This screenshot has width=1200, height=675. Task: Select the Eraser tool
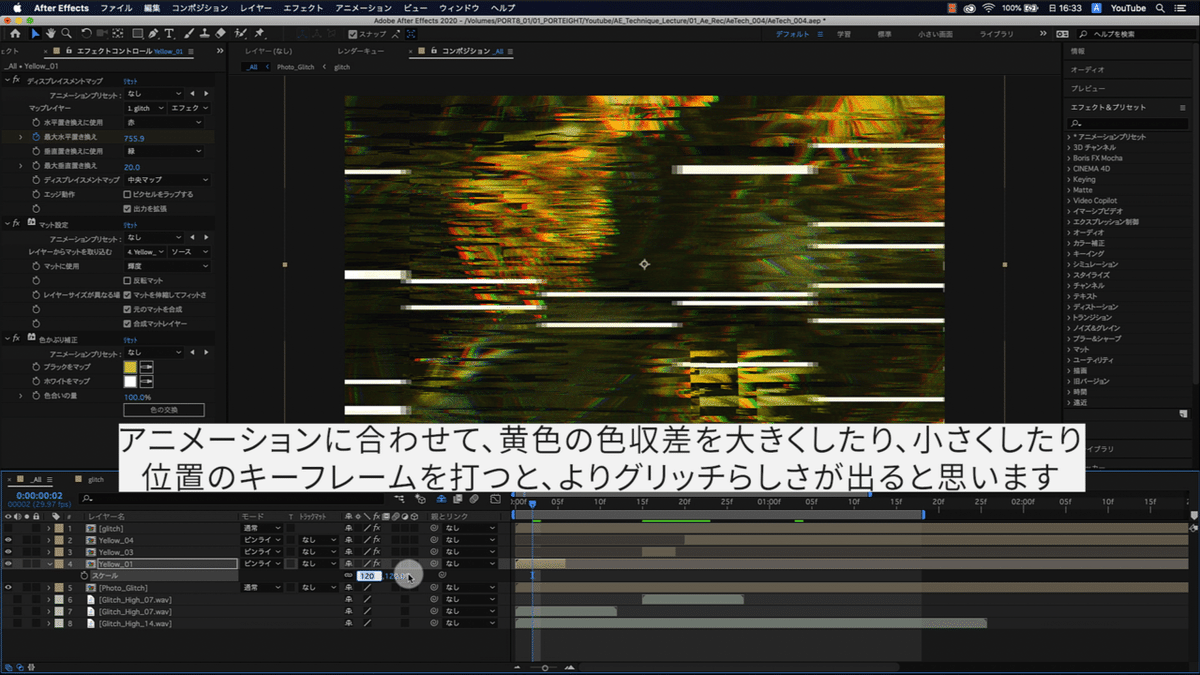pyautogui.click(x=221, y=33)
